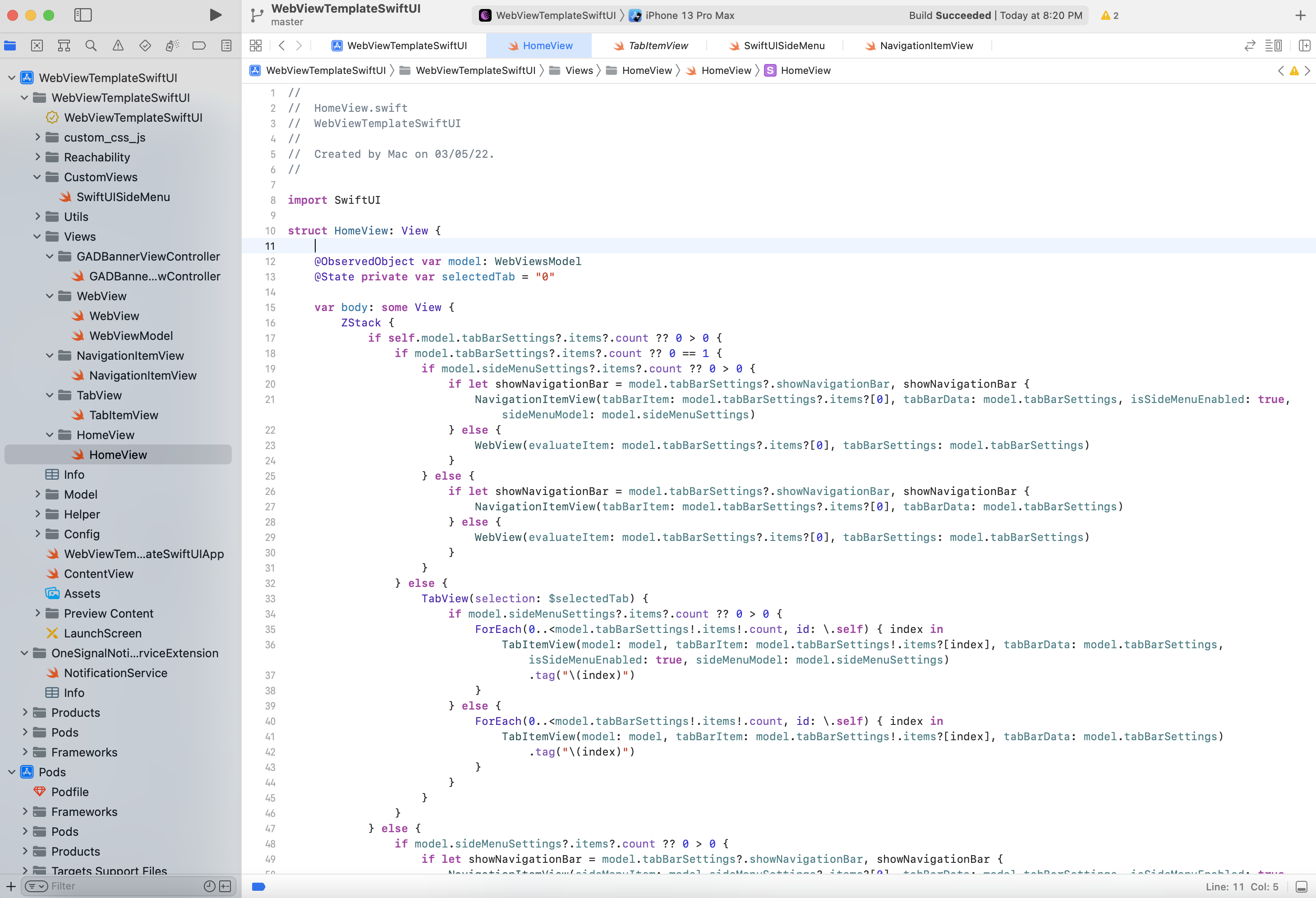Open the Breakpoint navigator

(199, 46)
